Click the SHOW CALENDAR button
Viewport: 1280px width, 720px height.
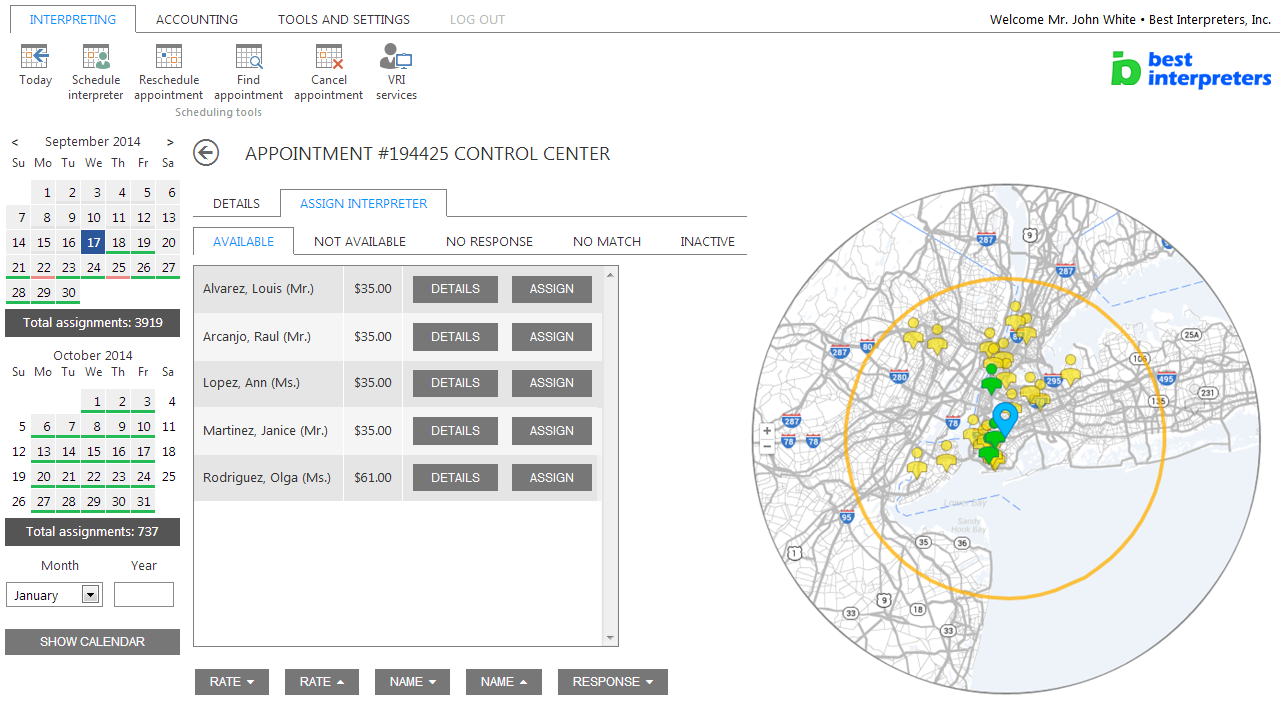point(92,641)
